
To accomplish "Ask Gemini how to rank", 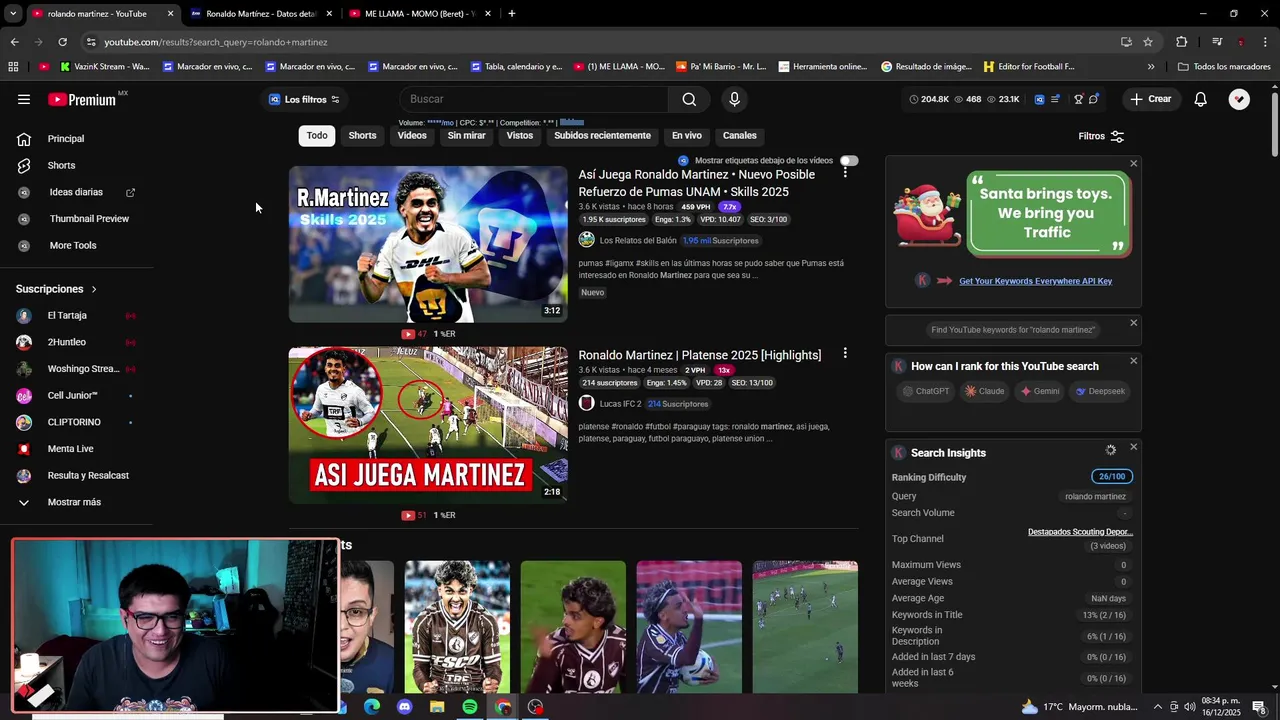I will coord(1040,391).
